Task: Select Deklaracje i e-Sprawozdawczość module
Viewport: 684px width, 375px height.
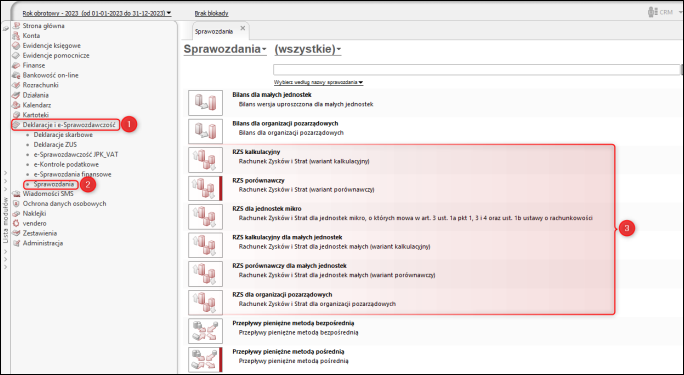Action: [x=69, y=125]
